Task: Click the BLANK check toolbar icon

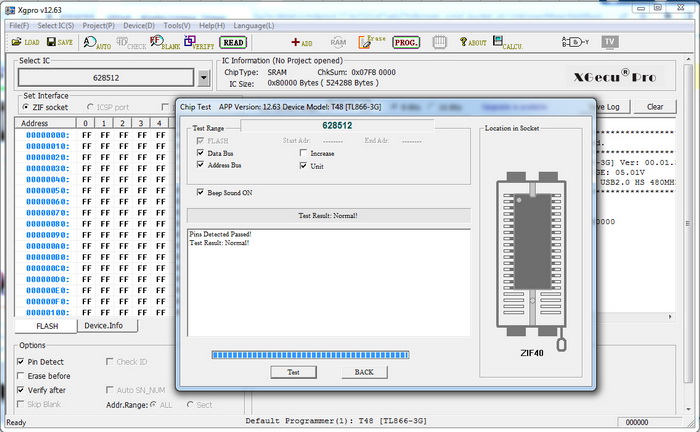Action: click(x=165, y=42)
